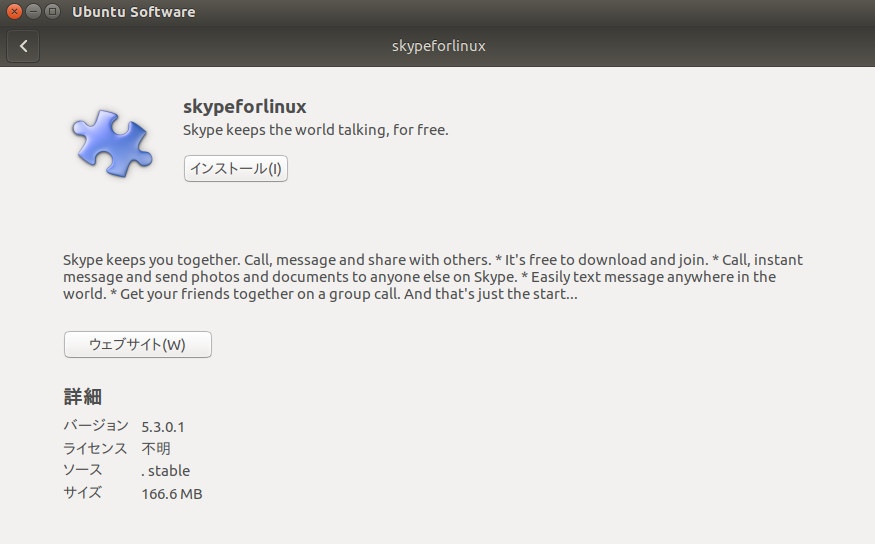Click the 'Ubuntu Software' window title text
Viewport: 875px width, 544px height.
(133, 12)
